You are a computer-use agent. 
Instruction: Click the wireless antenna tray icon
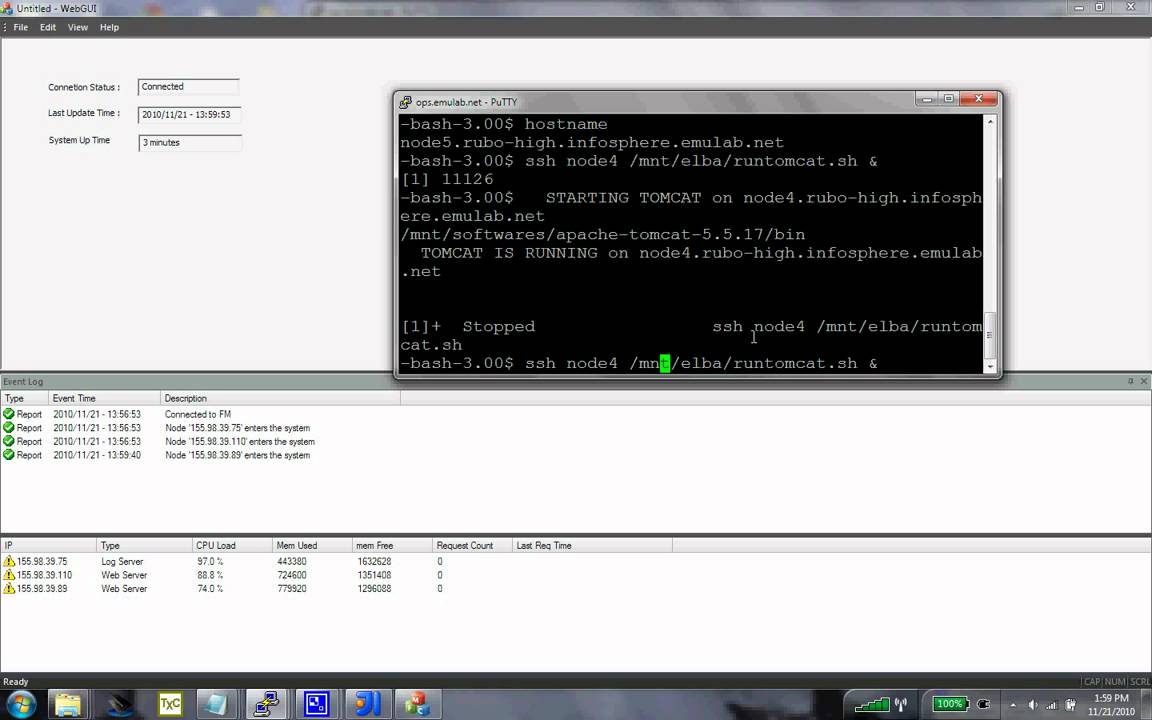tap(901, 705)
